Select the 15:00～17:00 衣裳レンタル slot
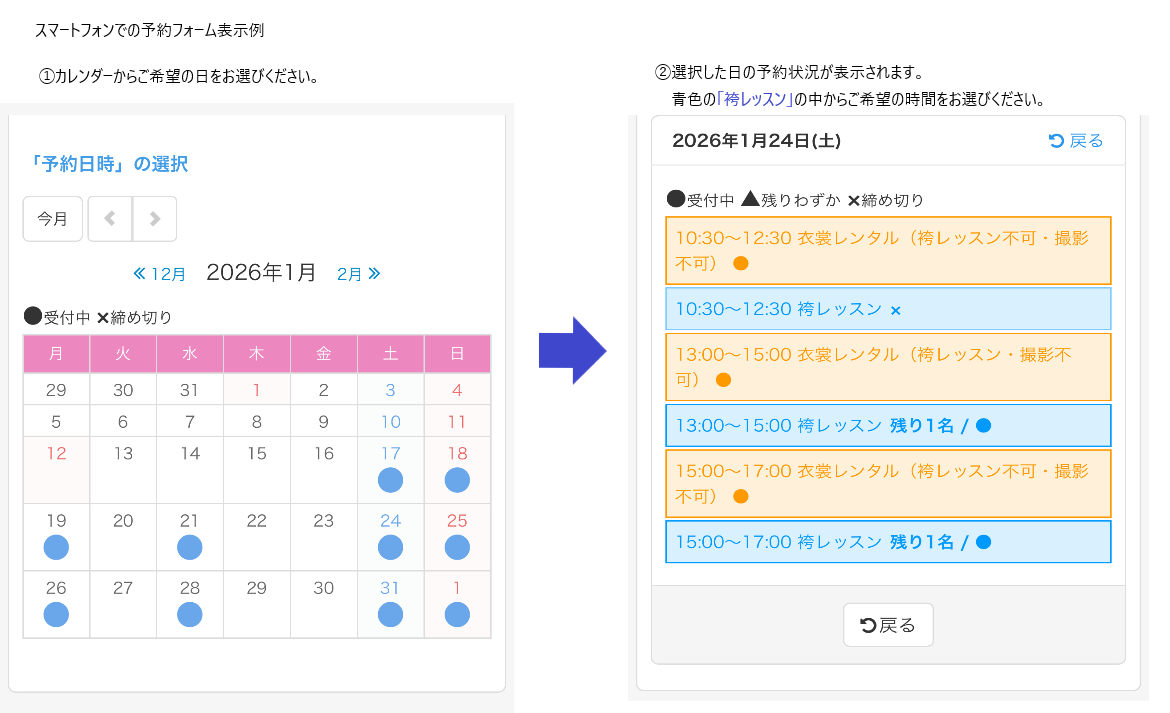 (x=888, y=484)
